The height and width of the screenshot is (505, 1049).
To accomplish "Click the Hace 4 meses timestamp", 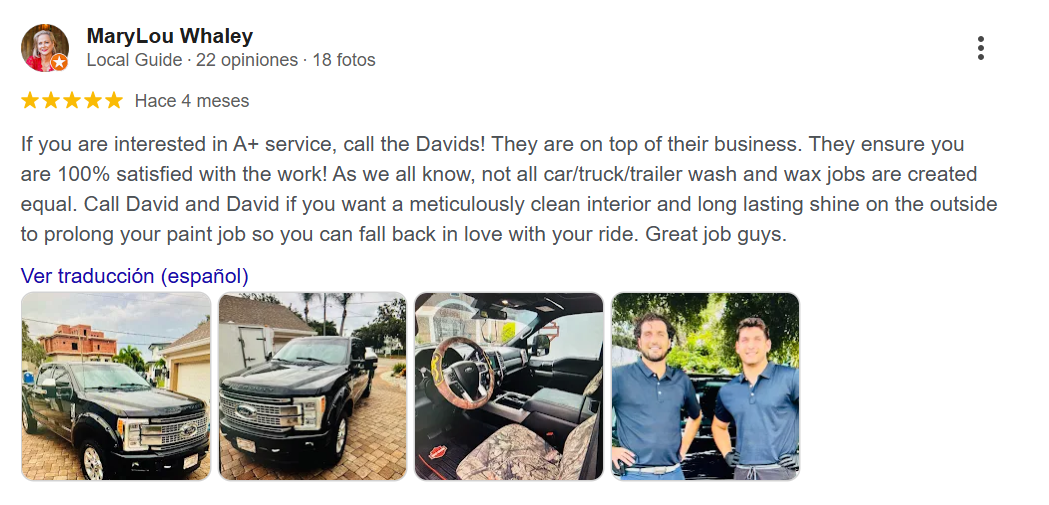I will (192, 101).
